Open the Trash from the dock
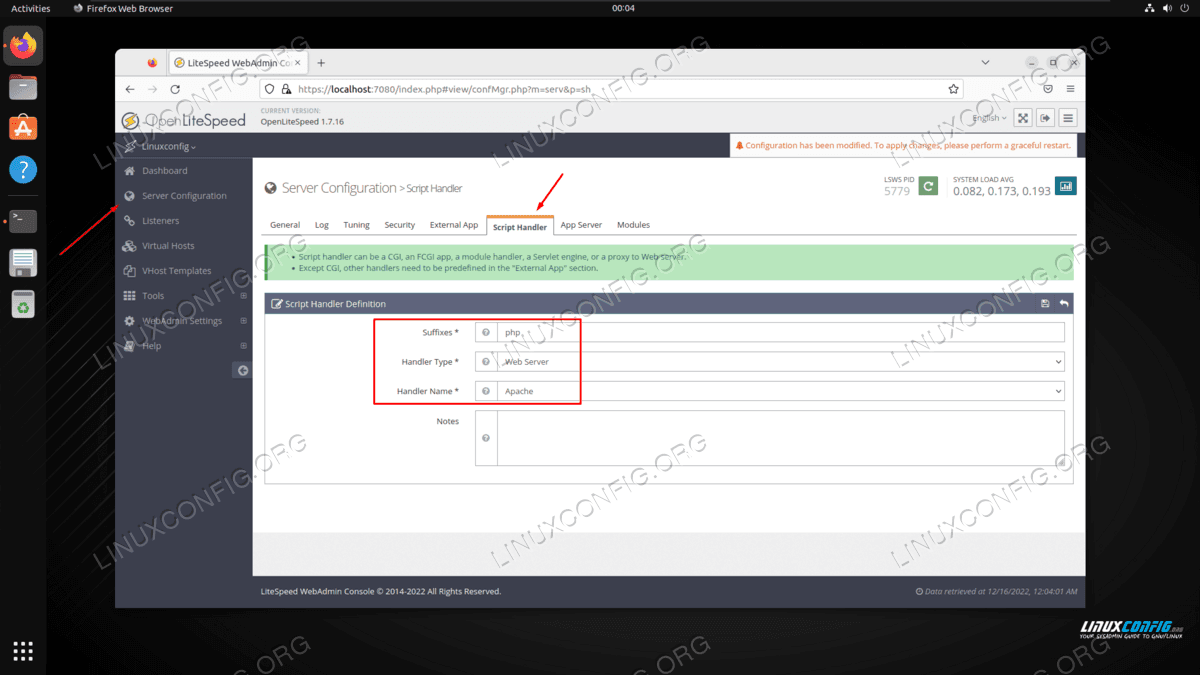This screenshot has height=675, width=1200. [x=23, y=304]
